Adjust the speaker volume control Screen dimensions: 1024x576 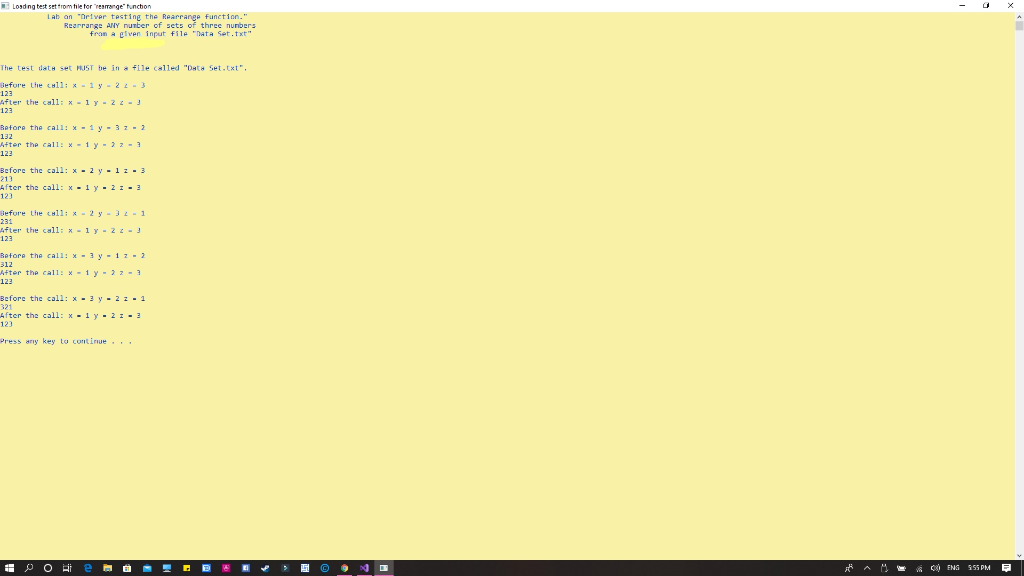(936, 568)
